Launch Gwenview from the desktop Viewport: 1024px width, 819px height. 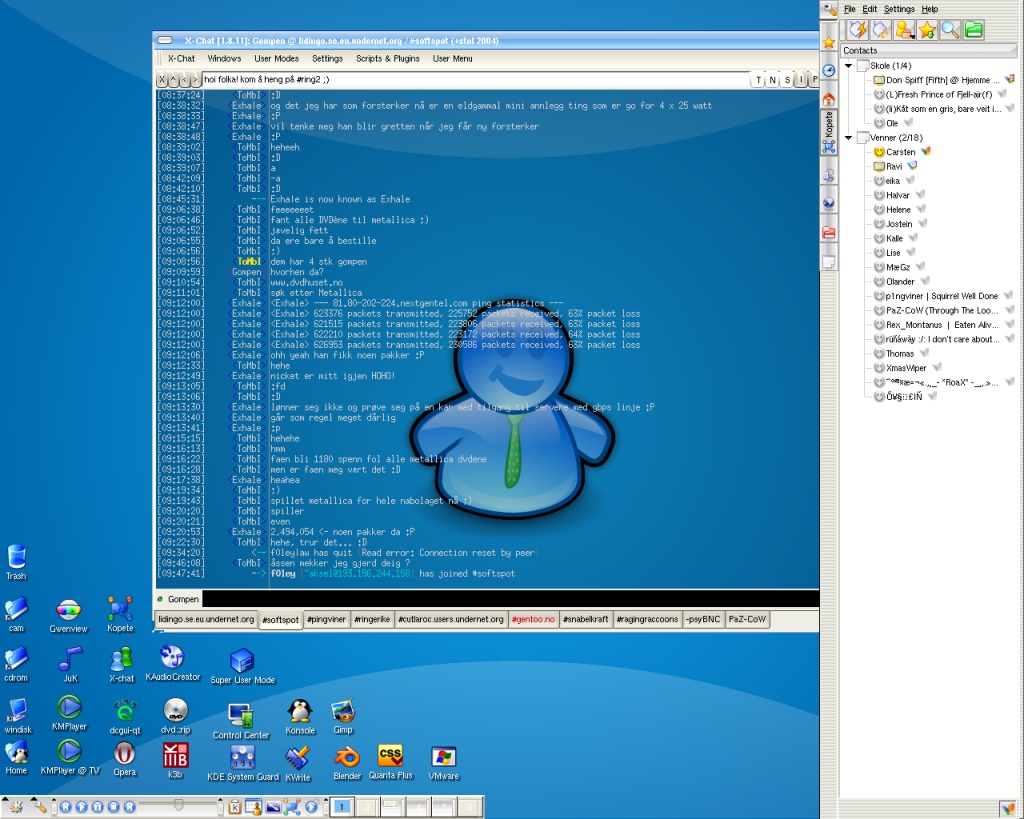click(69, 615)
